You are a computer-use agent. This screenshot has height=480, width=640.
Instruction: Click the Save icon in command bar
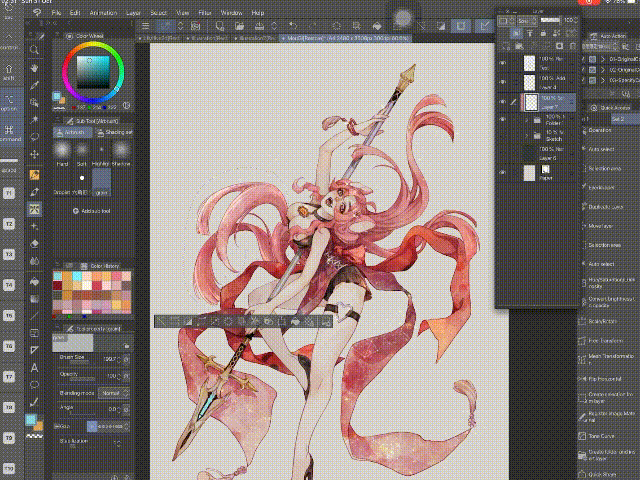259,26
